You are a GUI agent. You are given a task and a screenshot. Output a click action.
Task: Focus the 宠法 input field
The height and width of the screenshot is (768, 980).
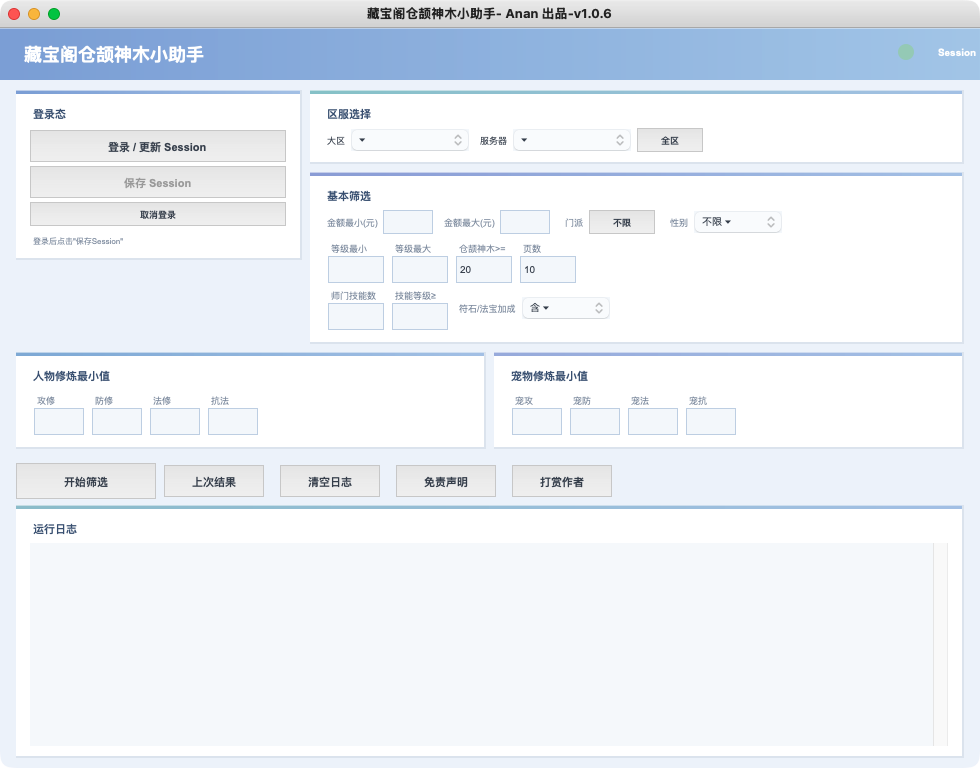point(653,421)
